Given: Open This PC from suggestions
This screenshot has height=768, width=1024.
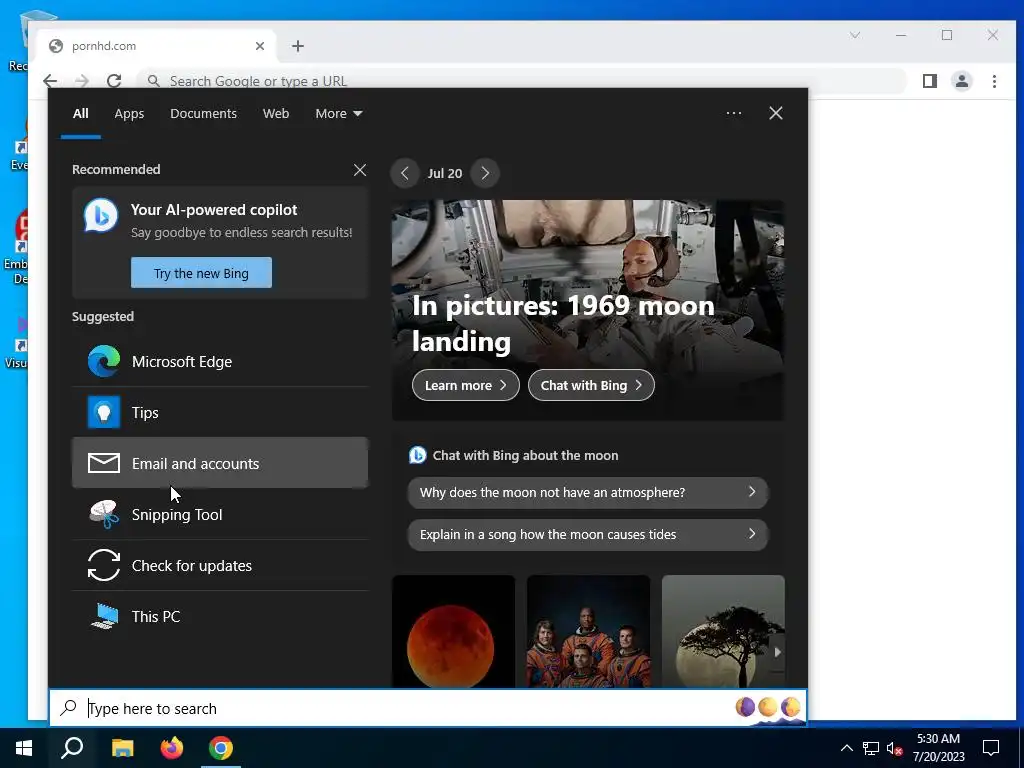Looking at the screenshot, I should point(220,616).
